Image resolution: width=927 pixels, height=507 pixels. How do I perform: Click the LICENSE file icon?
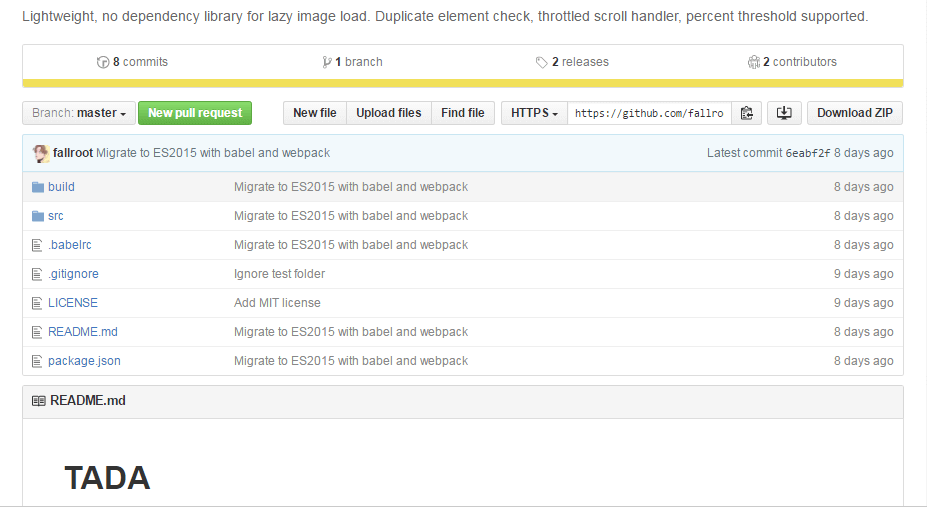37,303
